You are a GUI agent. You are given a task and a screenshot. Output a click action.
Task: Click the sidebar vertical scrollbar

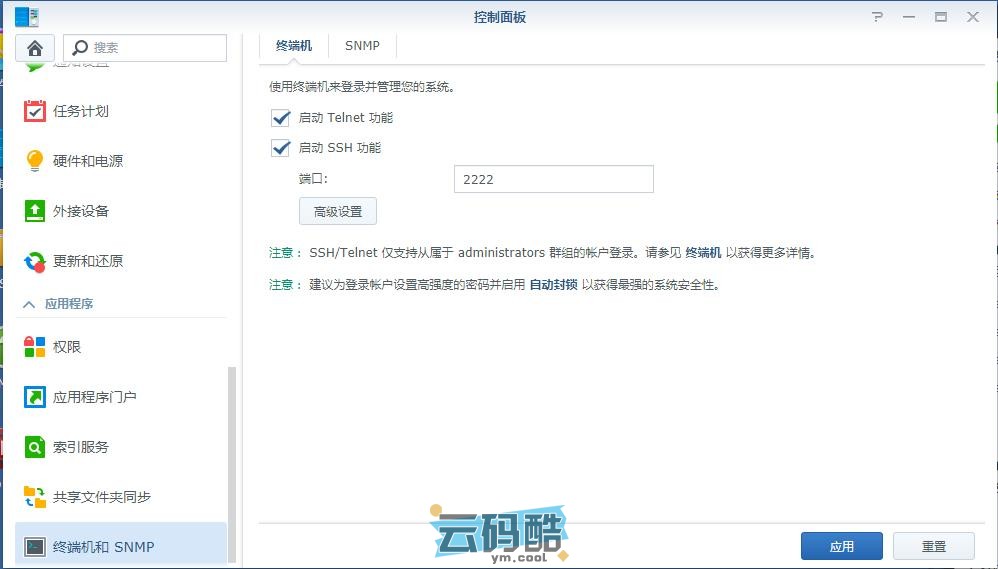point(233,460)
